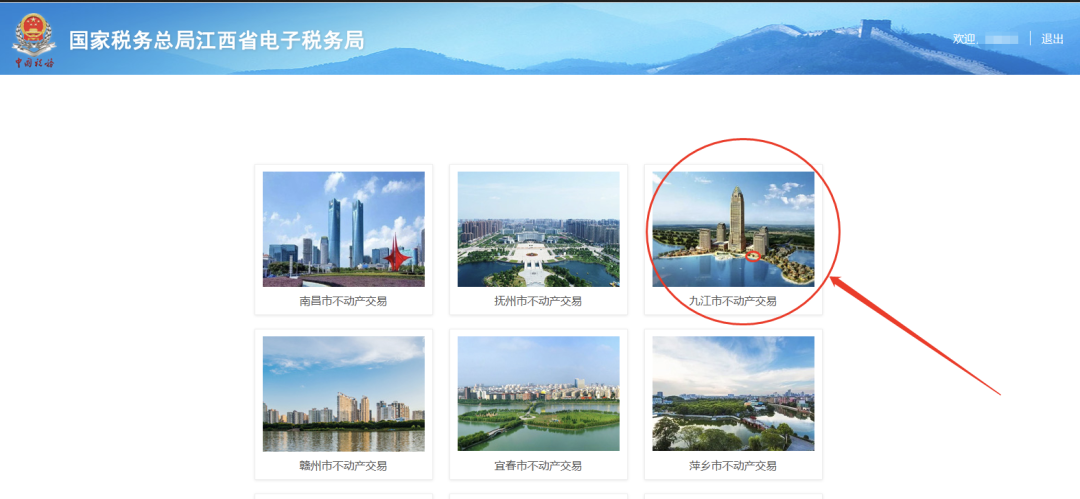
Task: Open the Fuzhou city aerial photo
Action: (x=539, y=229)
